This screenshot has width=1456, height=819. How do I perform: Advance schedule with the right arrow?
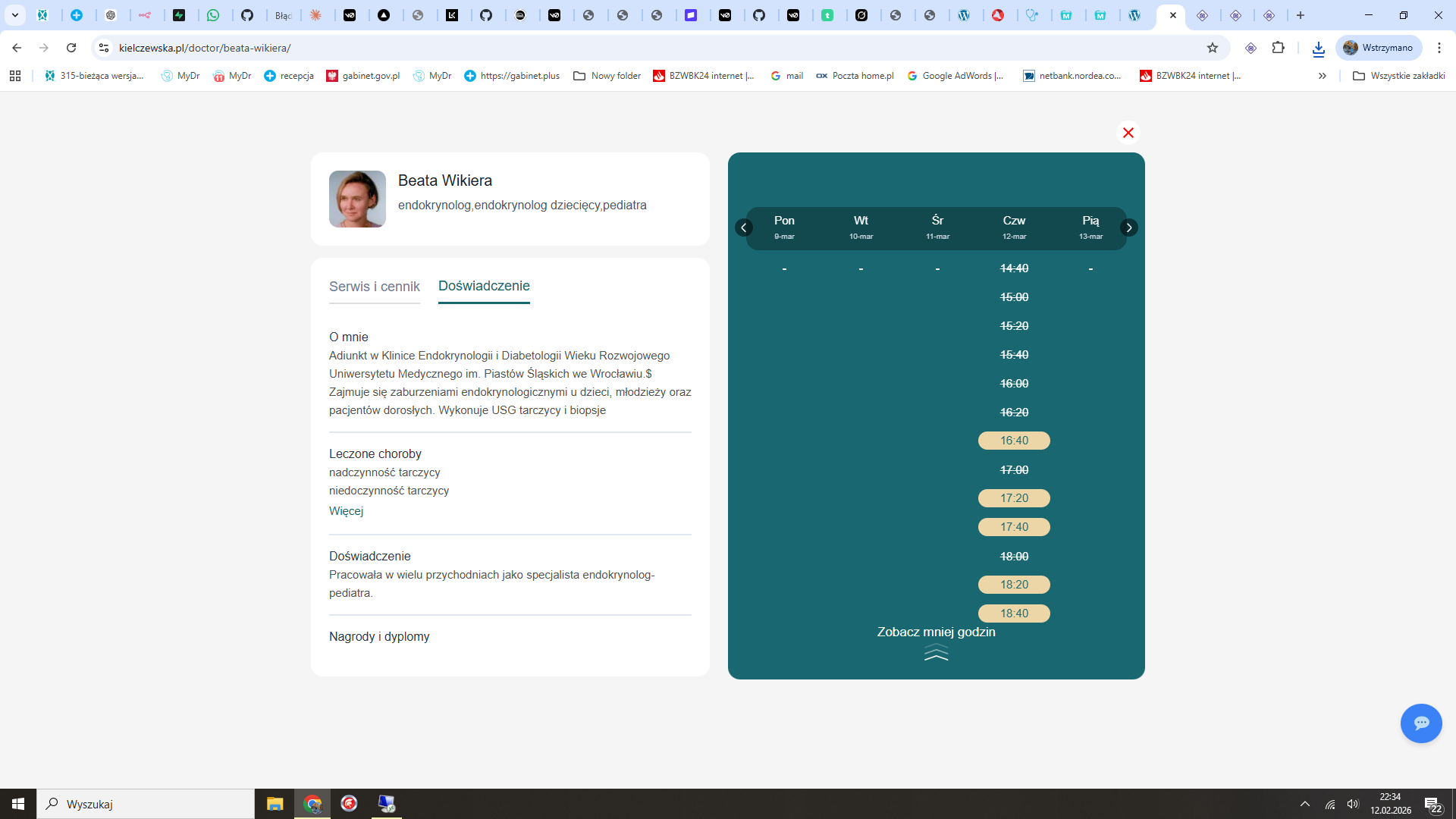click(1128, 227)
